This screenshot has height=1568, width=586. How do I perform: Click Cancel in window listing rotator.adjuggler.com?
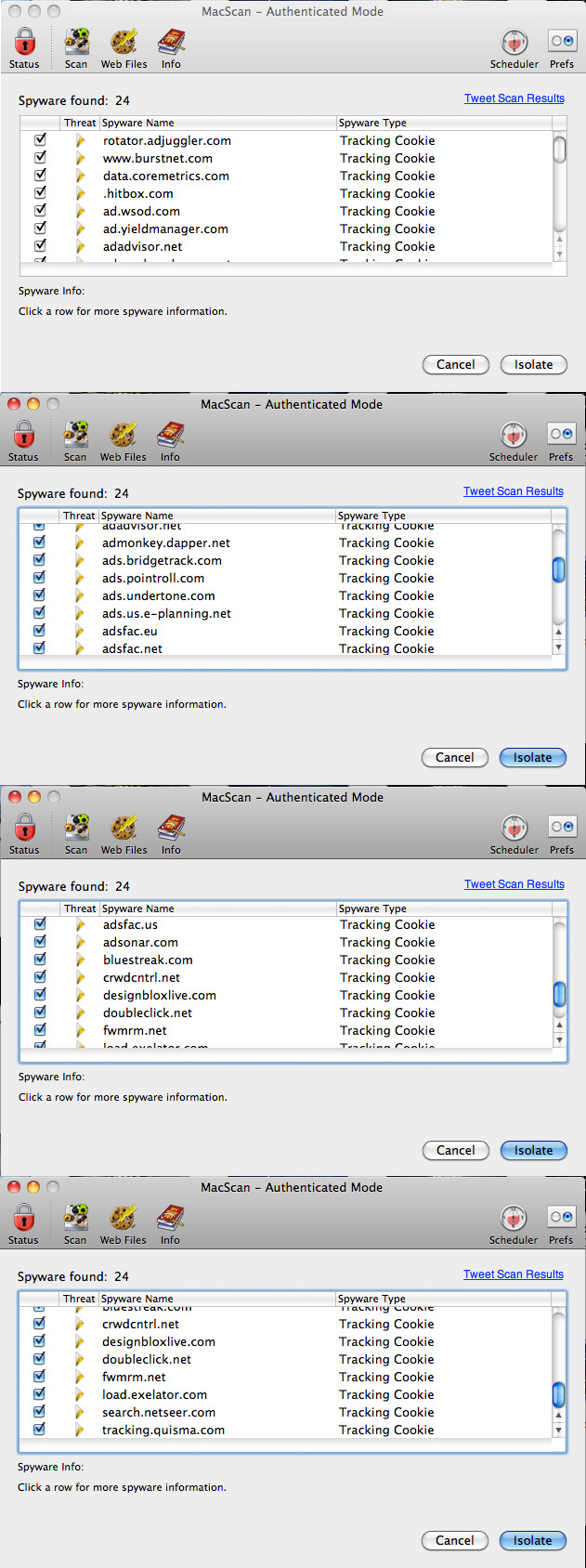coord(456,364)
